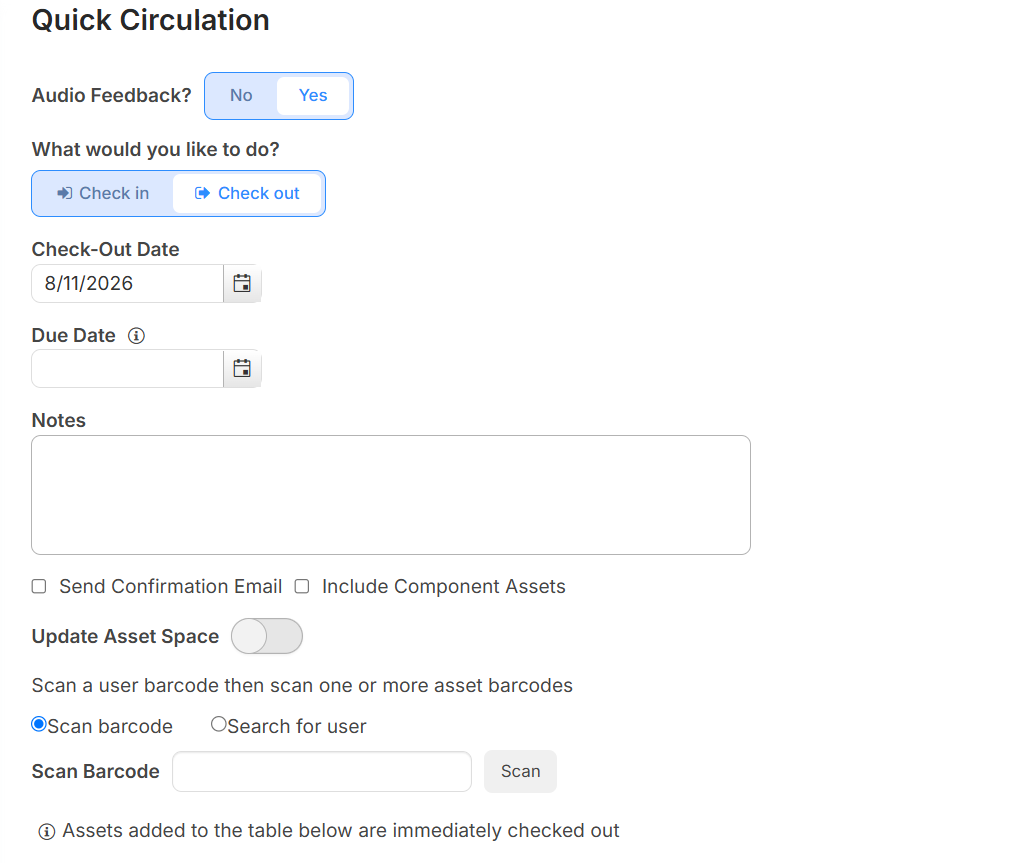Click the Check-Out Date text field

[128, 283]
